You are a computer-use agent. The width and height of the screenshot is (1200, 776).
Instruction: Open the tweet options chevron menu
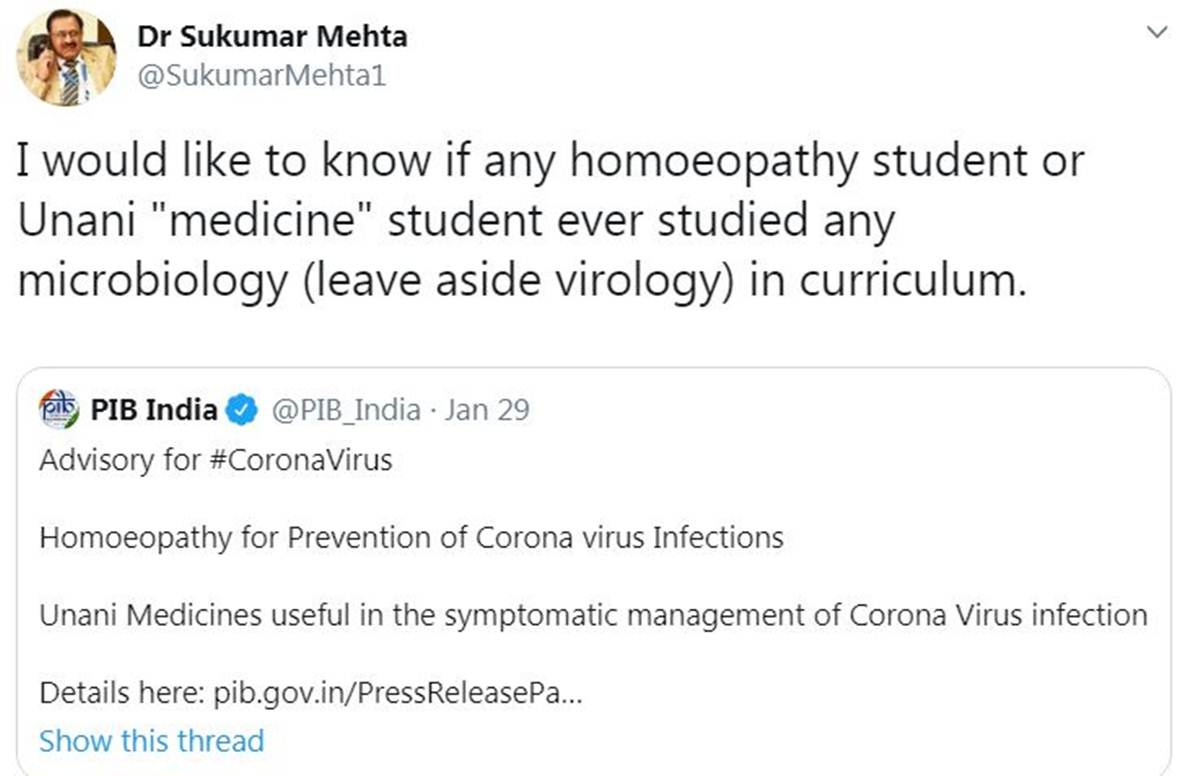[1157, 33]
